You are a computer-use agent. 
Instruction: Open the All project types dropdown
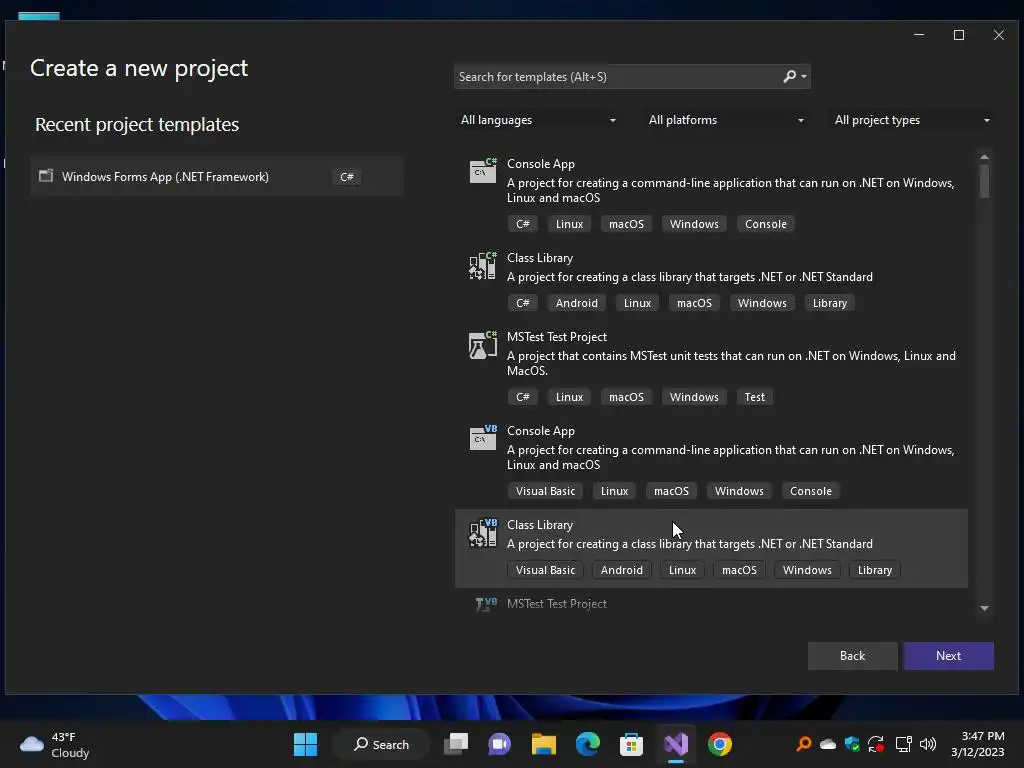[x=912, y=120]
